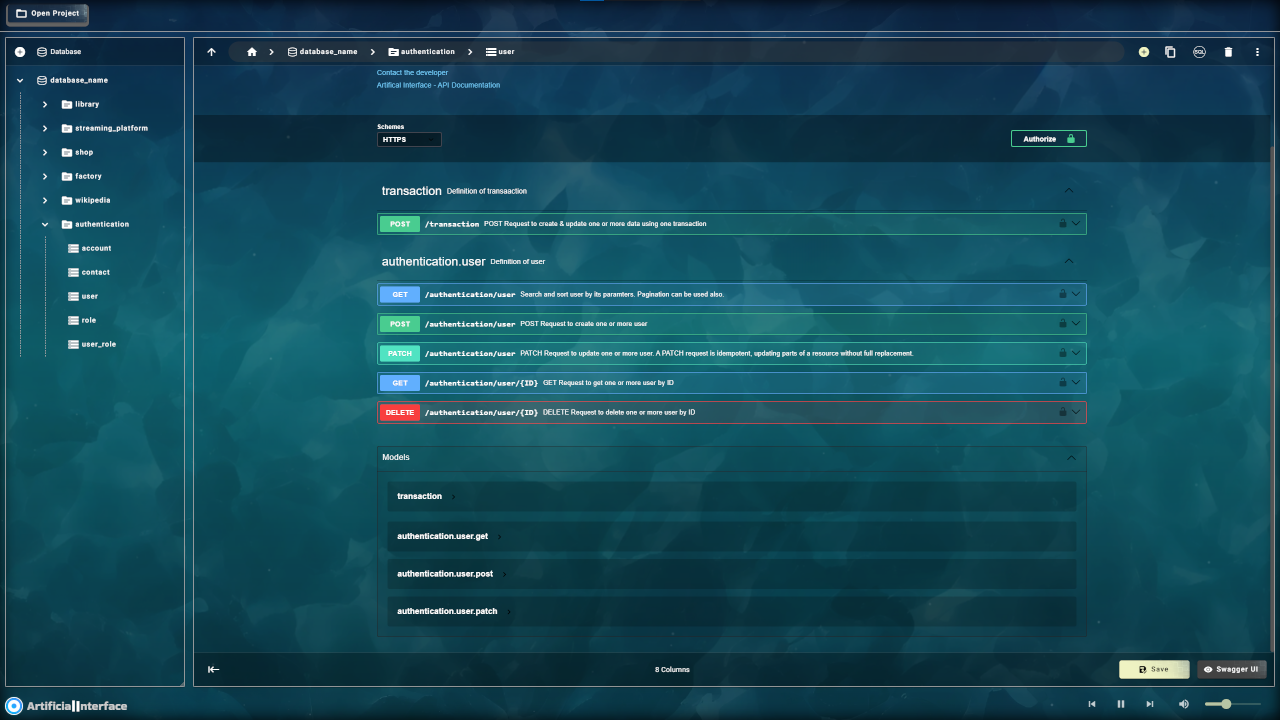Click the trash delete icon
The image size is (1280, 720).
tap(1228, 52)
